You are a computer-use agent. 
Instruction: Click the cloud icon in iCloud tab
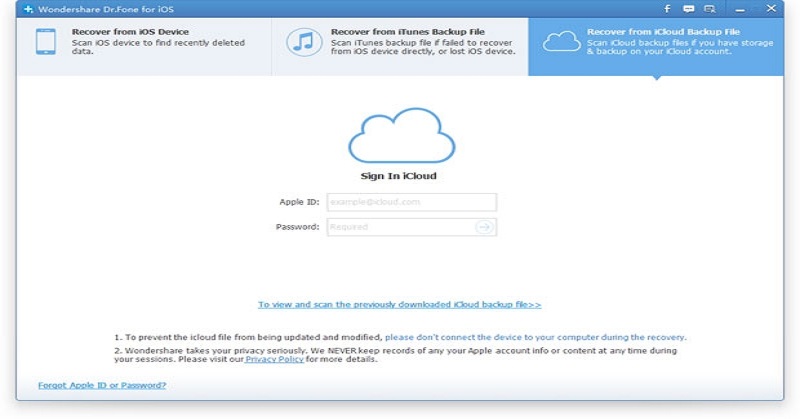pos(561,41)
